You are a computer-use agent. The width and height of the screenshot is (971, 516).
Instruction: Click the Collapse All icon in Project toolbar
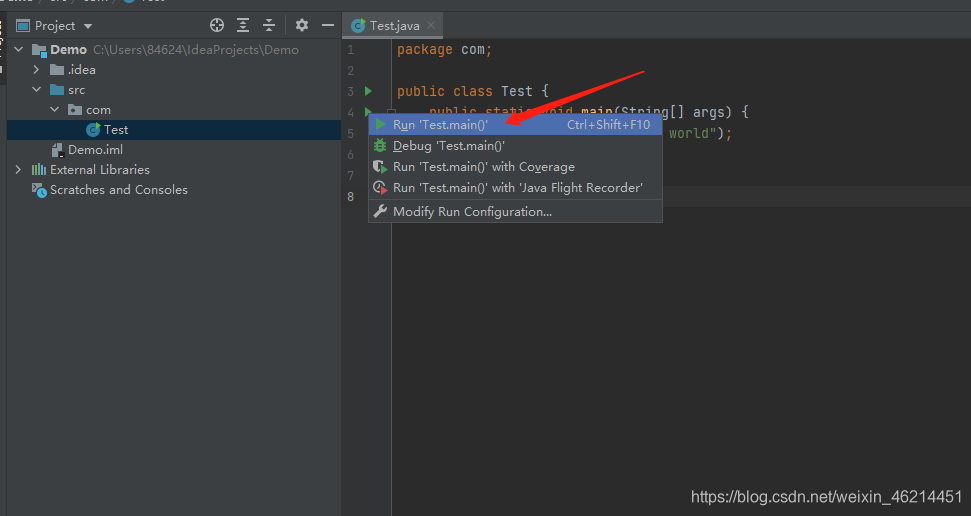coord(269,25)
